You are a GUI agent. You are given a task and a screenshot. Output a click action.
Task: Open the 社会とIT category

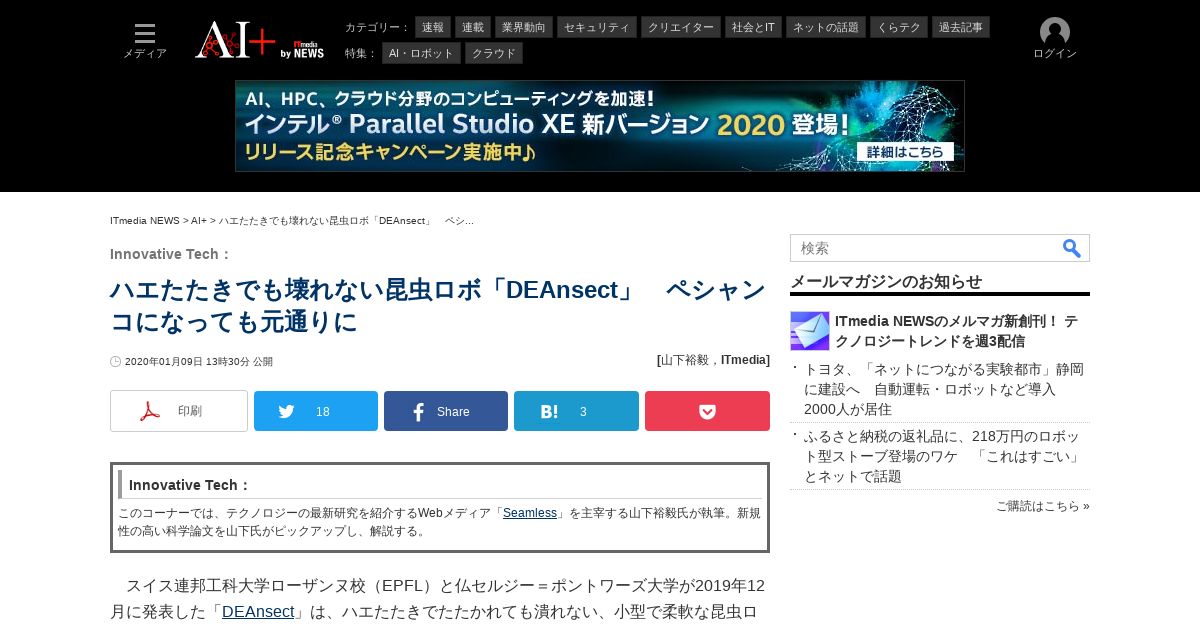[x=753, y=27]
